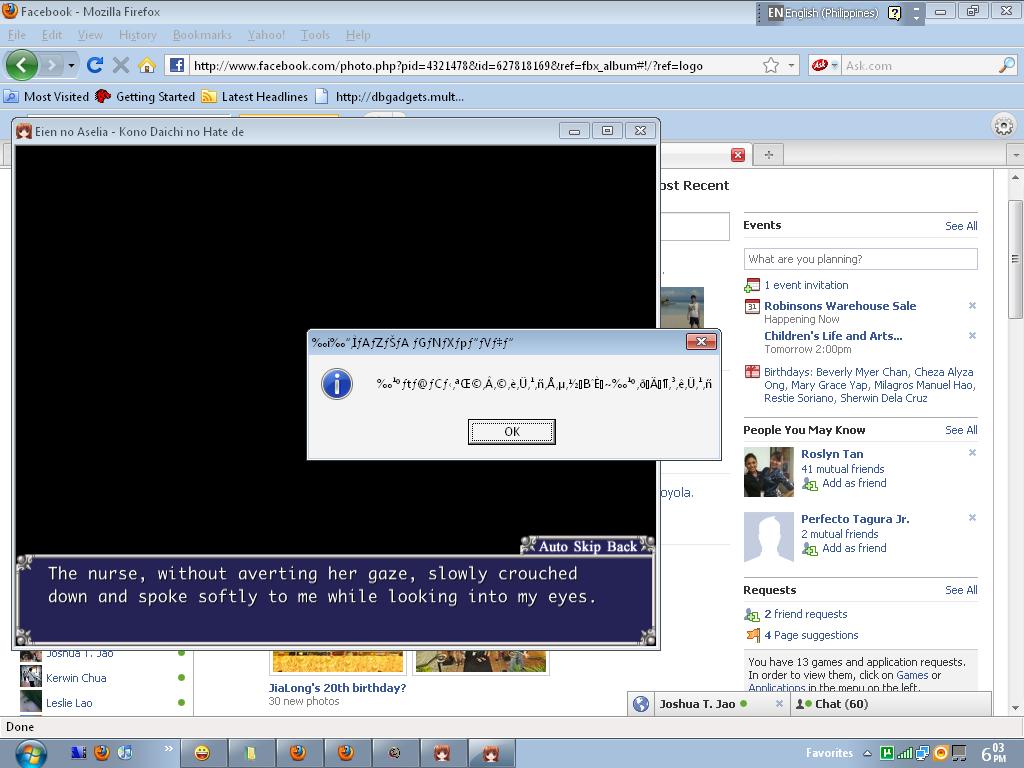Open 2 friend requests link
Screen dimensions: 1024x768
806,614
